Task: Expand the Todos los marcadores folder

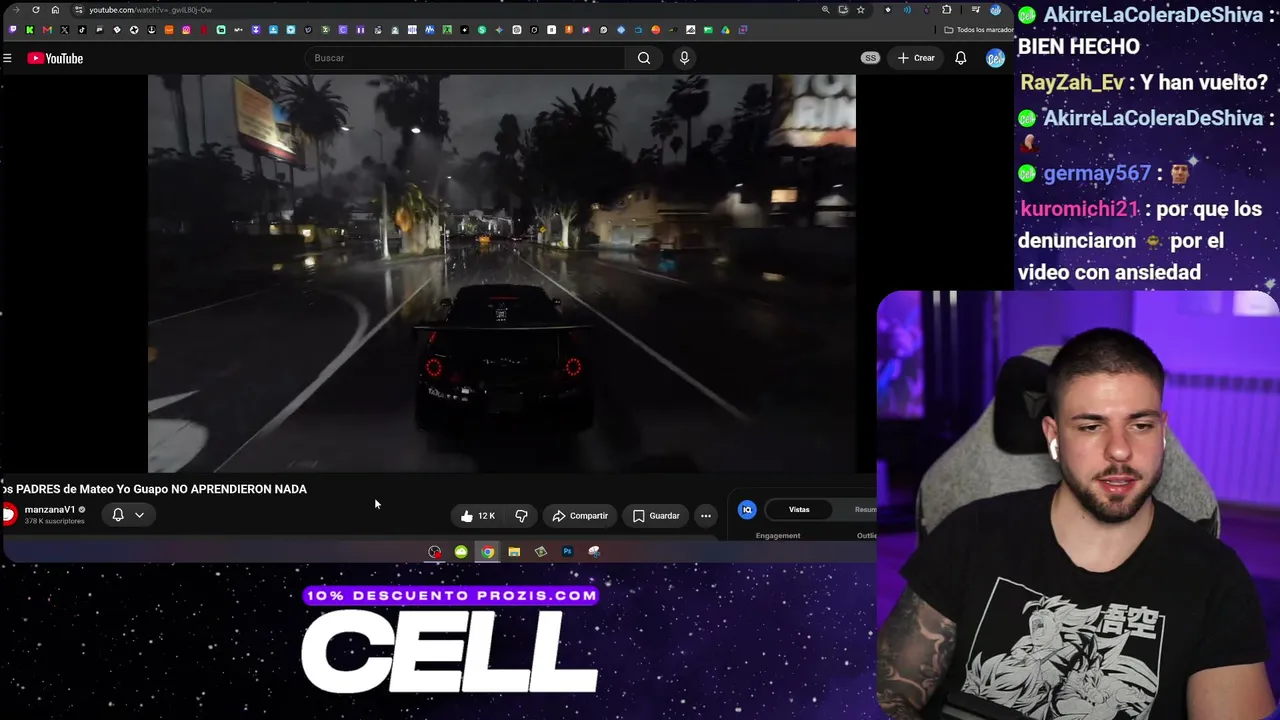Action: point(979,30)
